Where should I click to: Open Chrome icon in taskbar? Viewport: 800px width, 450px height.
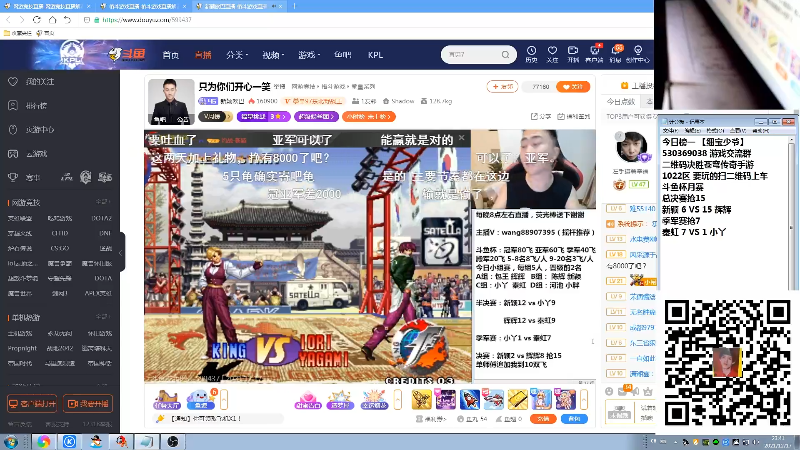(x=43, y=441)
